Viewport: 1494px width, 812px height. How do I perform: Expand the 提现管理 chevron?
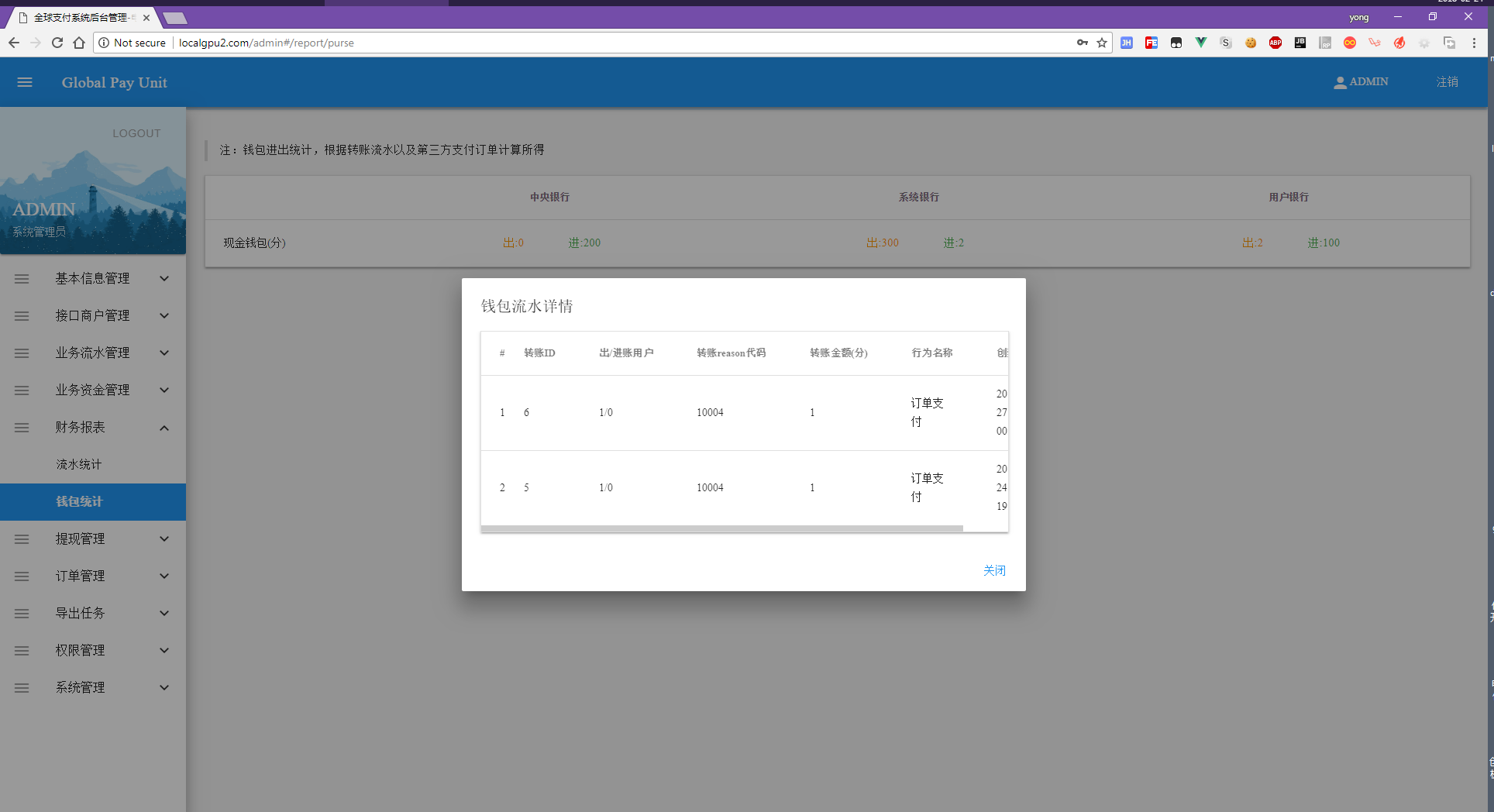tap(164, 539)
